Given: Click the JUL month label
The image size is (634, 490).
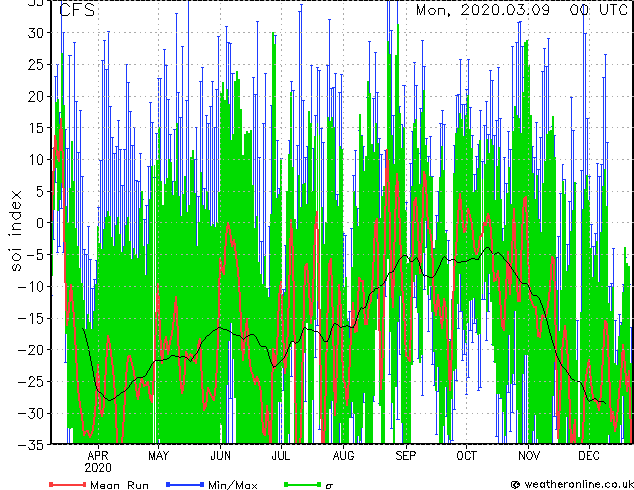Looking at the screenshot, I should pyautogui.click(x=281, y=456).
